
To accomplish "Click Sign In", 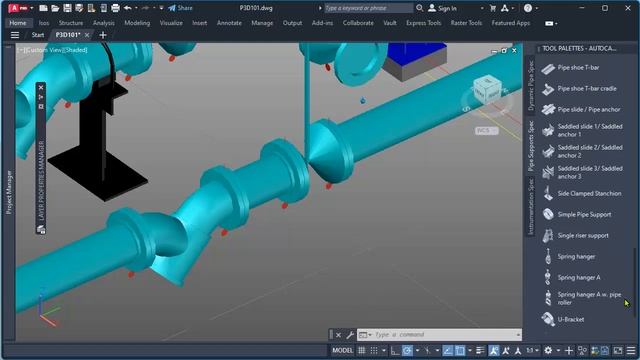I will tap(442, 8).
